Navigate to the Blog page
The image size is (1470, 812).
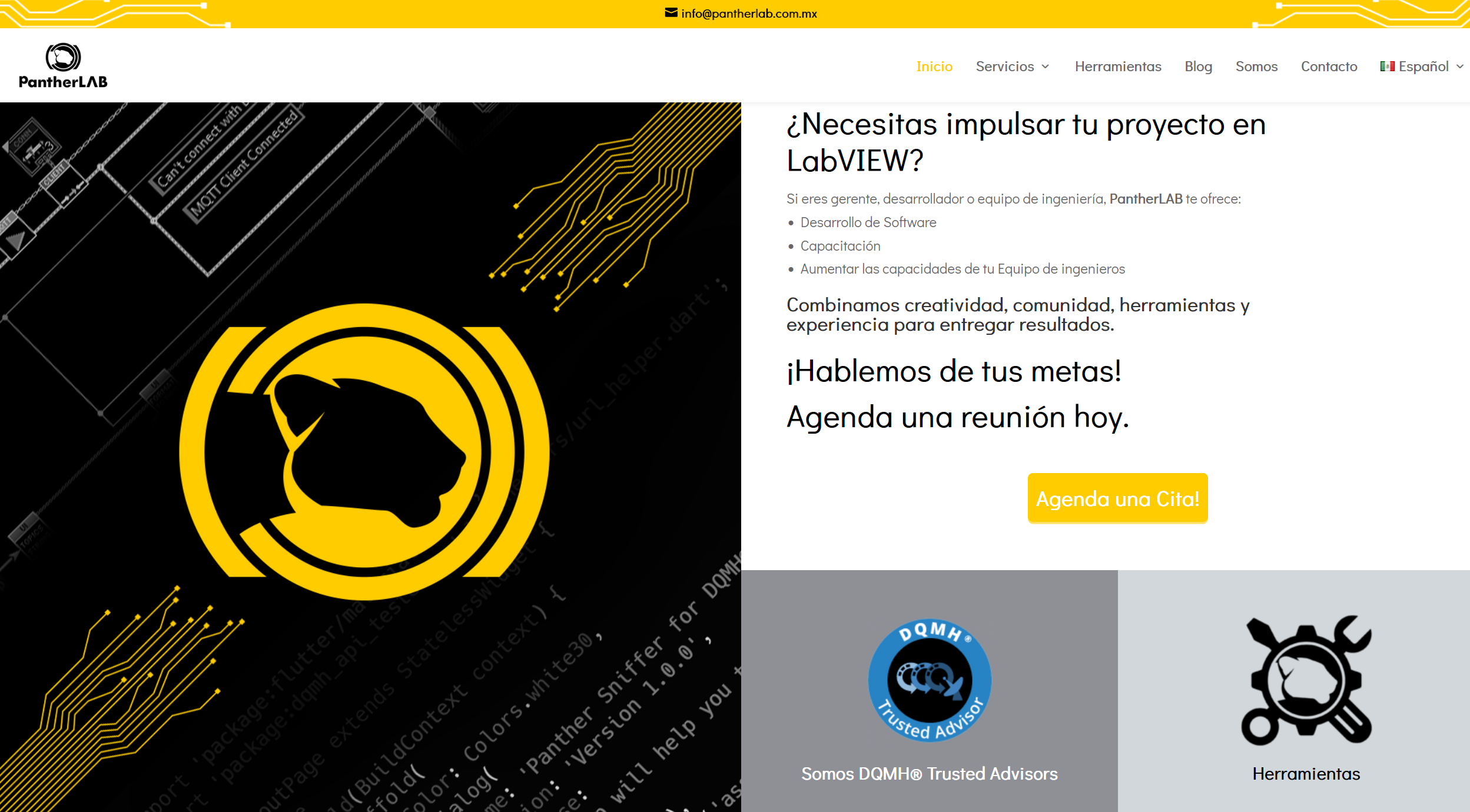pos(1198,66)
